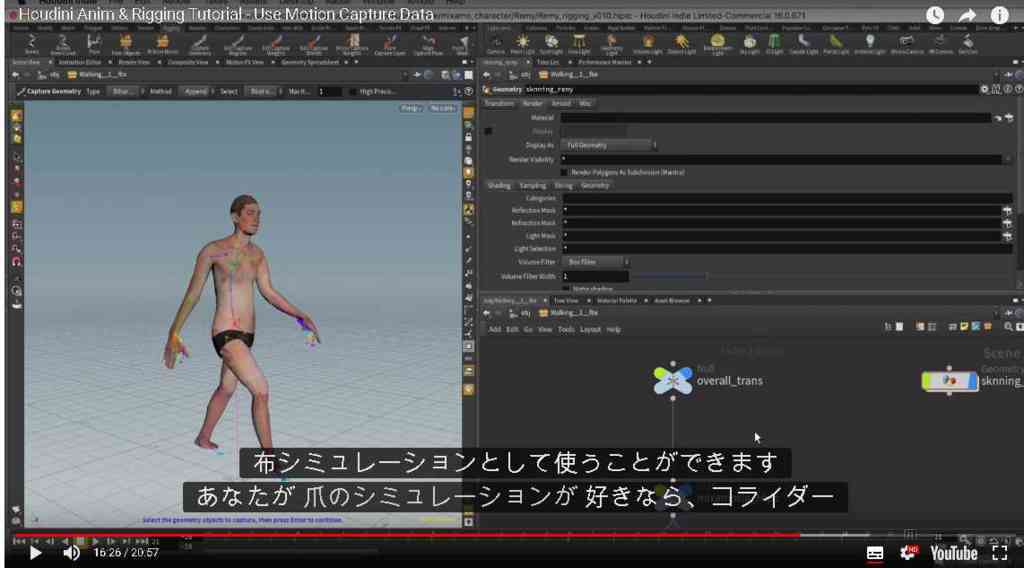Mute the video volume speaker icon
This screenshot has width=1024, height=568.
(x=71, y=553)
